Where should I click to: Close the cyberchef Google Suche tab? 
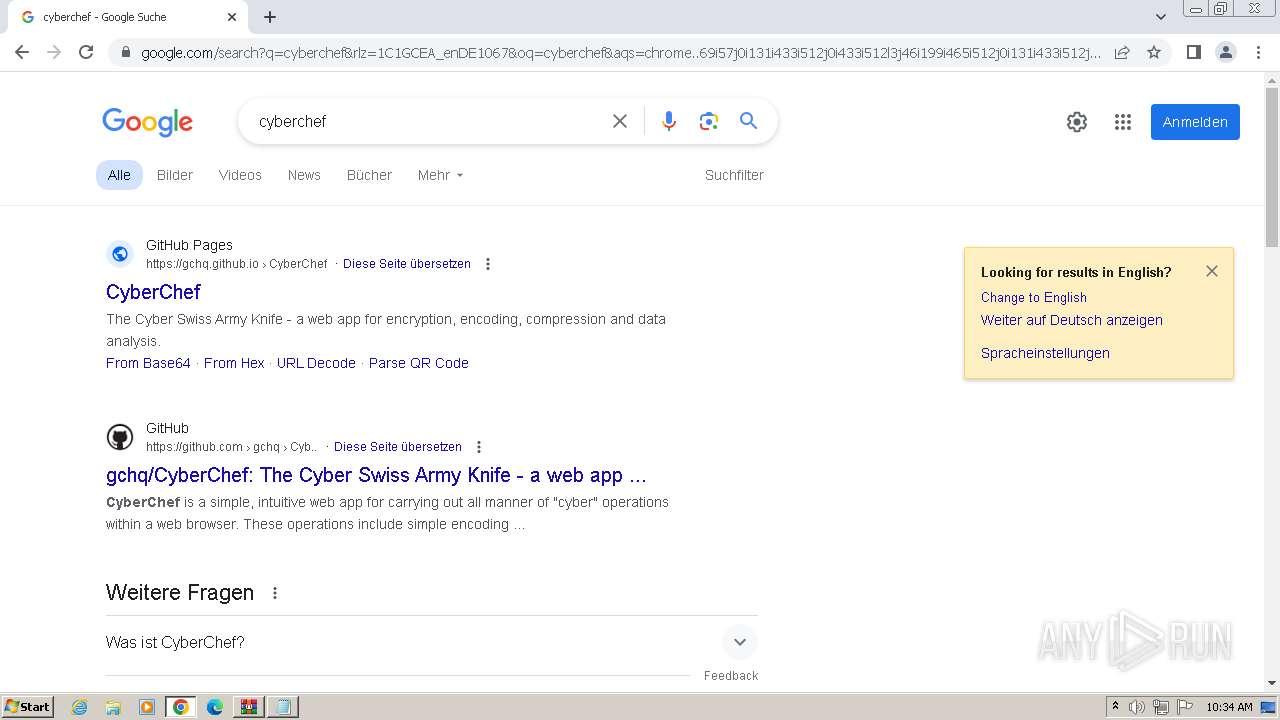point(232,17)
